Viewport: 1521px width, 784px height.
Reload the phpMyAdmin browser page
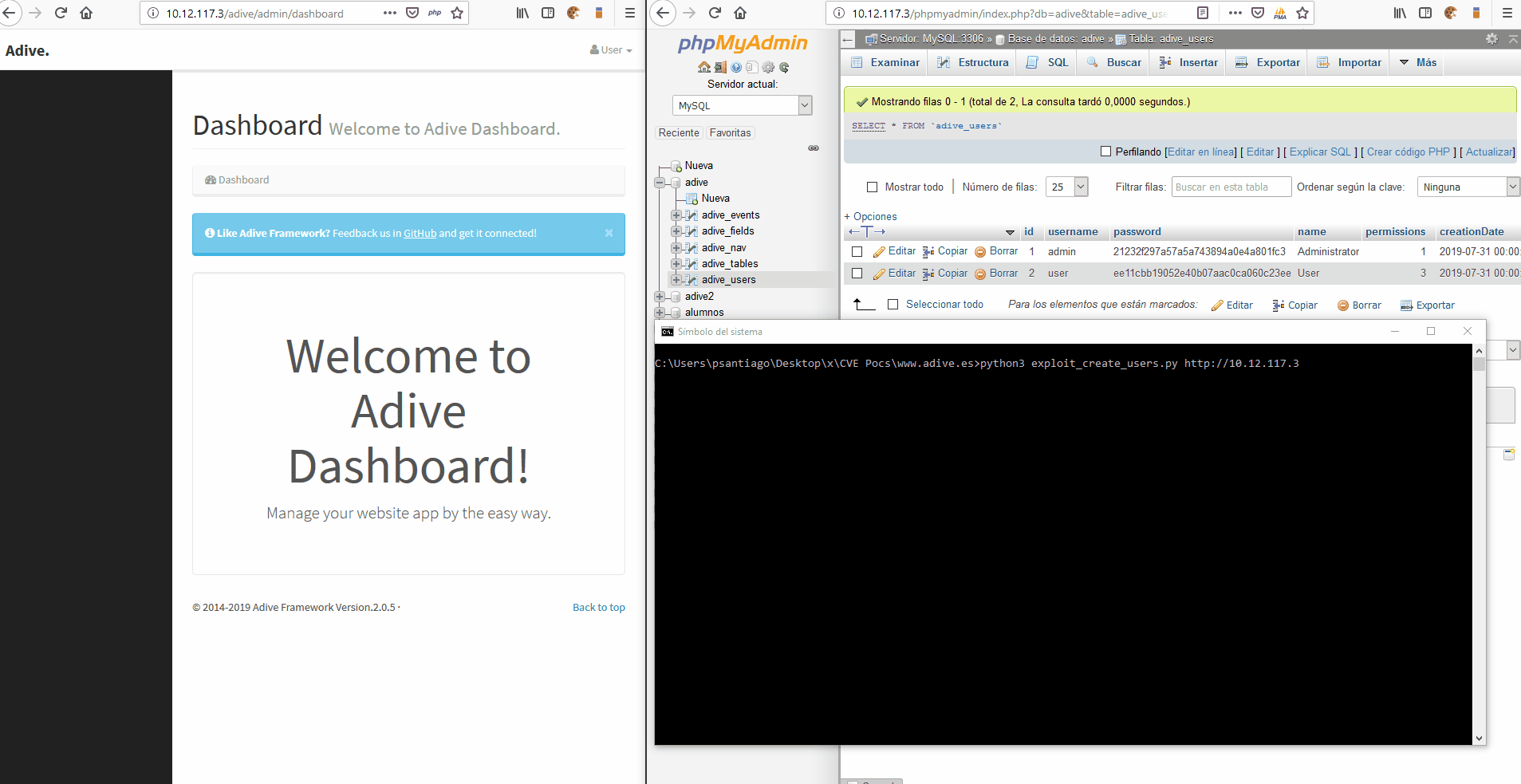pyautogui.click(x=715, y=13)
